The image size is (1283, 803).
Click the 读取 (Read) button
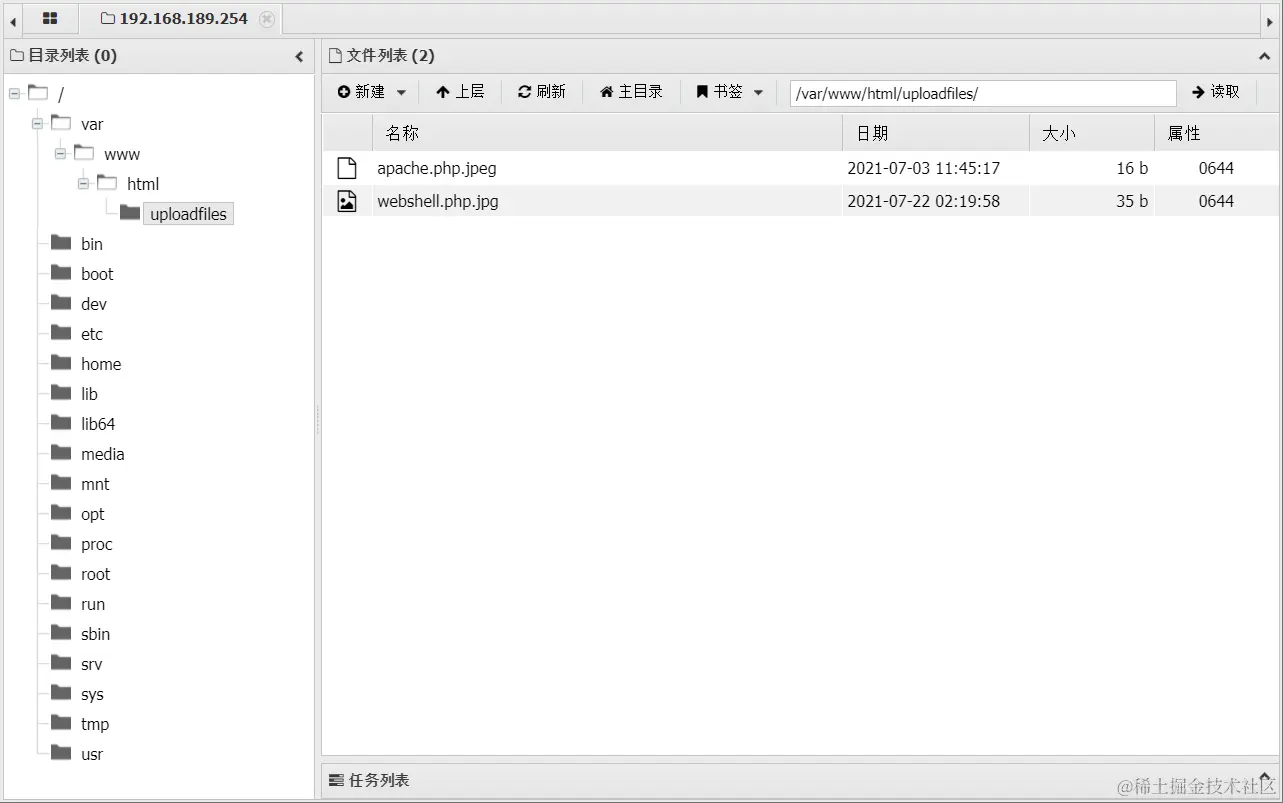(1216, 91)
